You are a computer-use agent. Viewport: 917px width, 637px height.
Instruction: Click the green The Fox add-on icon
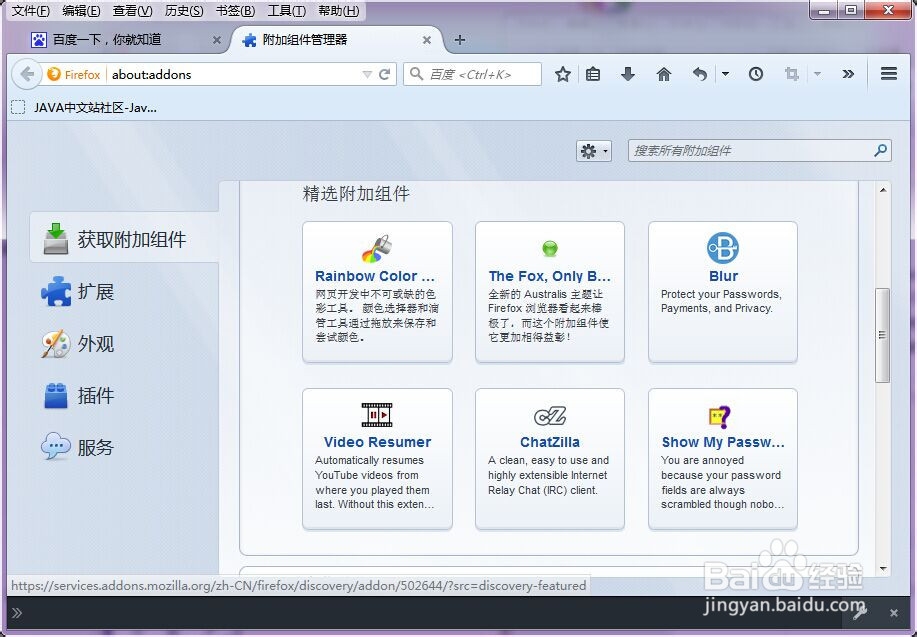550,249
